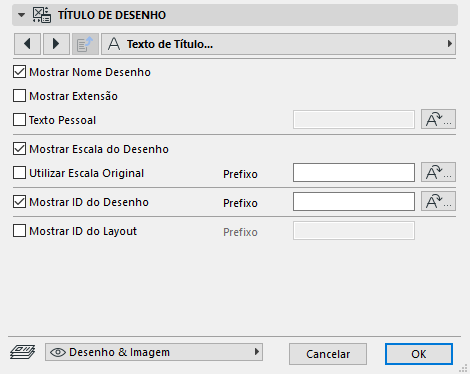This screenshot has height=374, width=470.
Task: Open the Texto de Título page dropdown
Action: click(278, 44)
